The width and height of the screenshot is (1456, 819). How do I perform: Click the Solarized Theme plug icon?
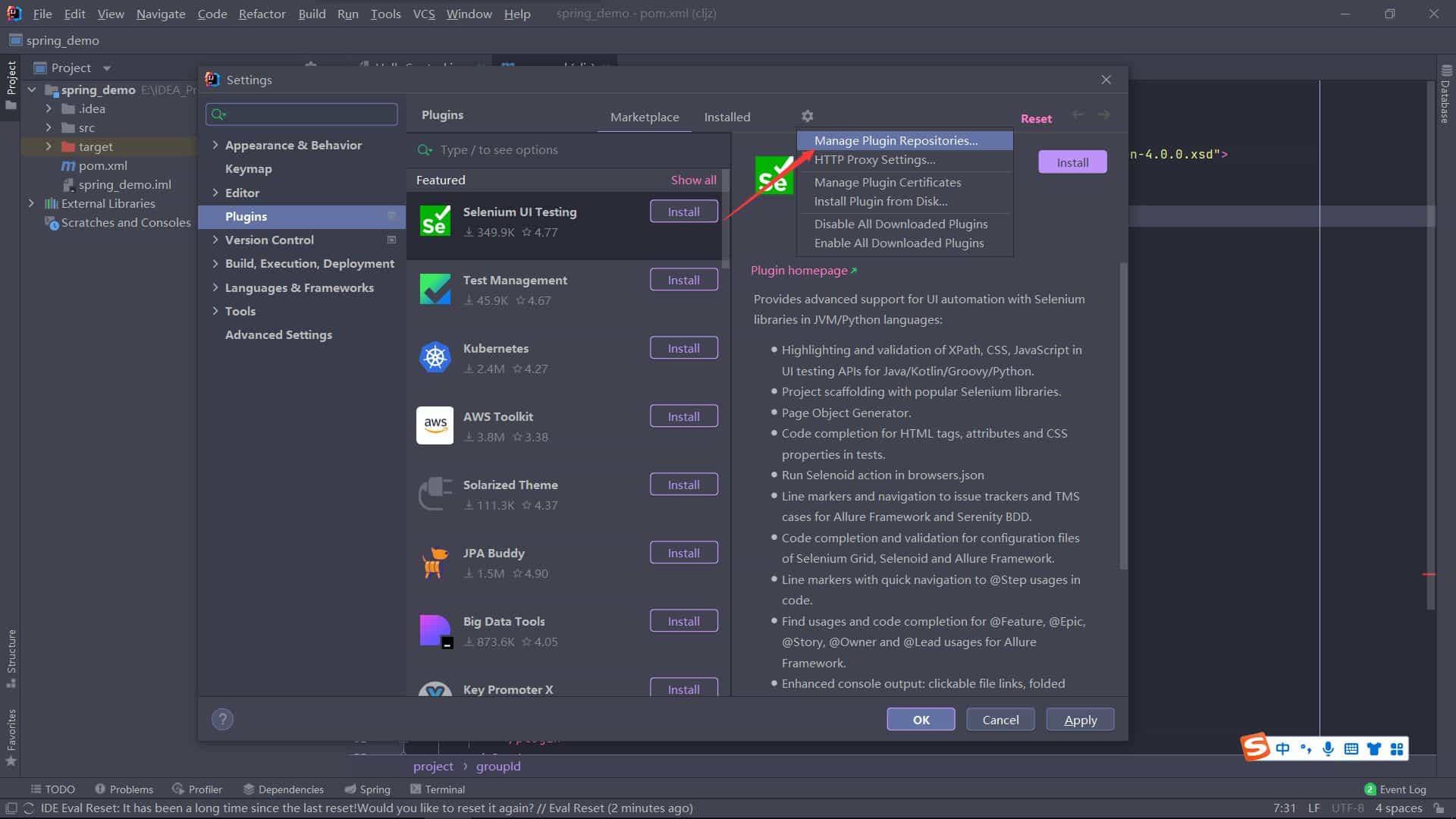[435, 494]
